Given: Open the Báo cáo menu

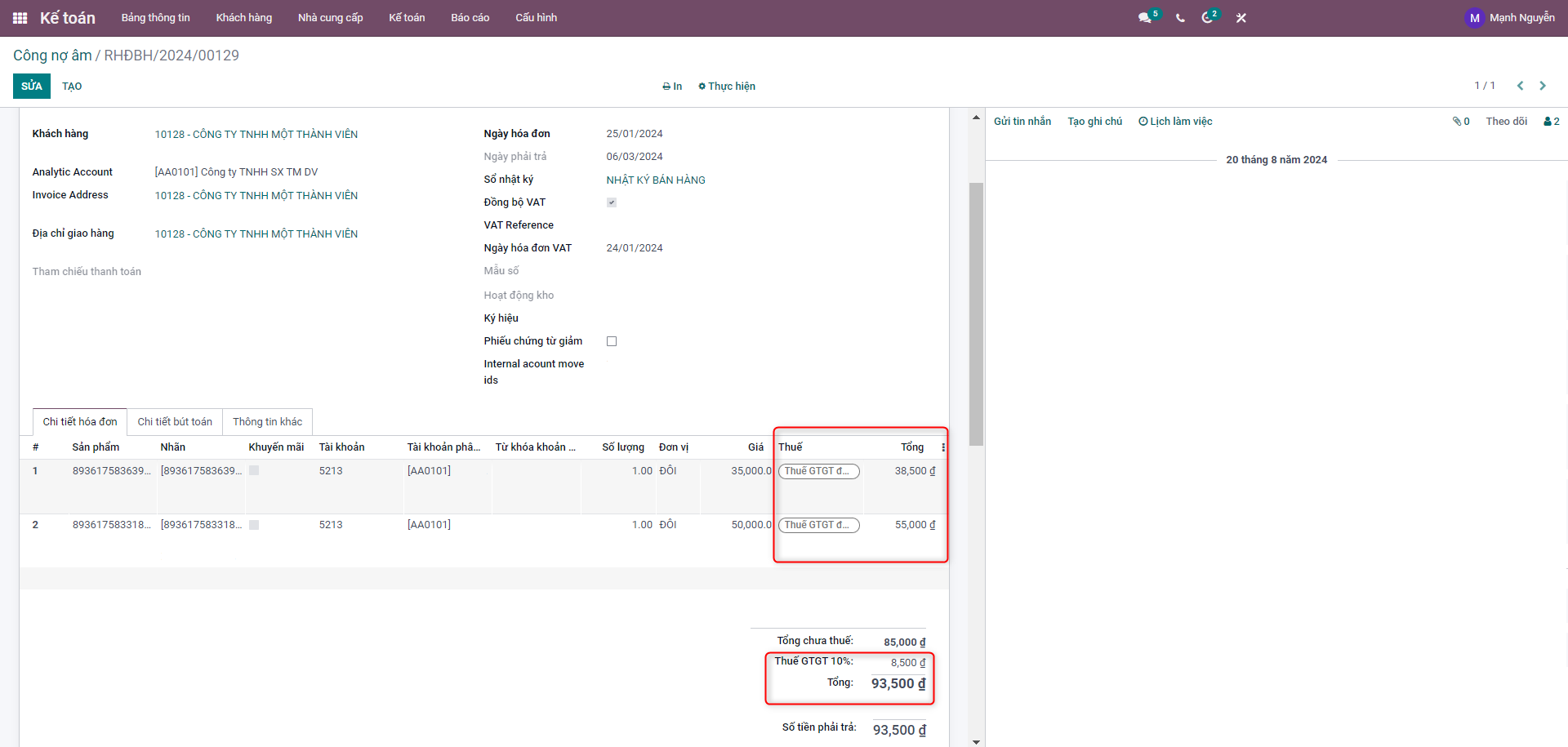Looking at the screenshot, I should [x=470, y=18].
